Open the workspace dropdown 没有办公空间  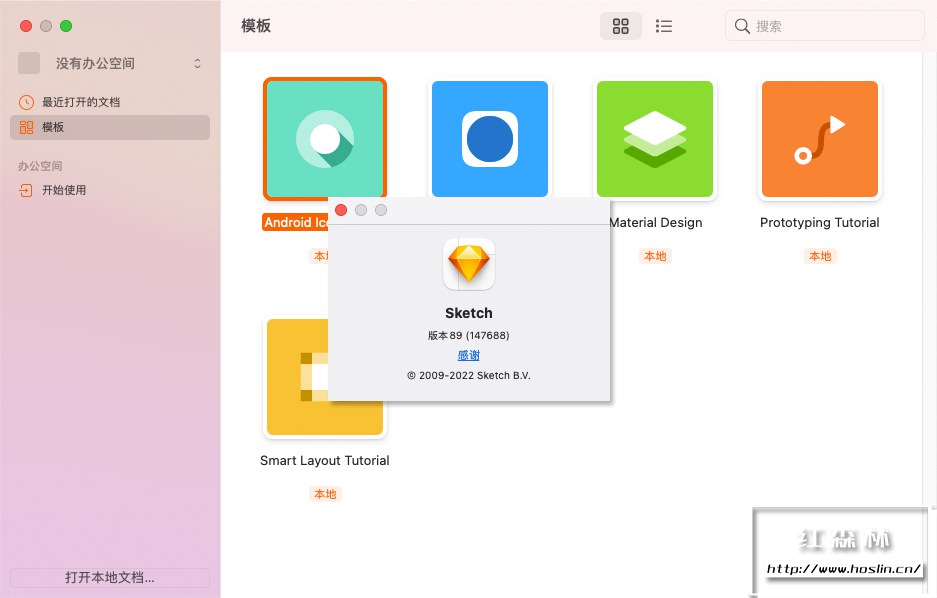point(111,63)
